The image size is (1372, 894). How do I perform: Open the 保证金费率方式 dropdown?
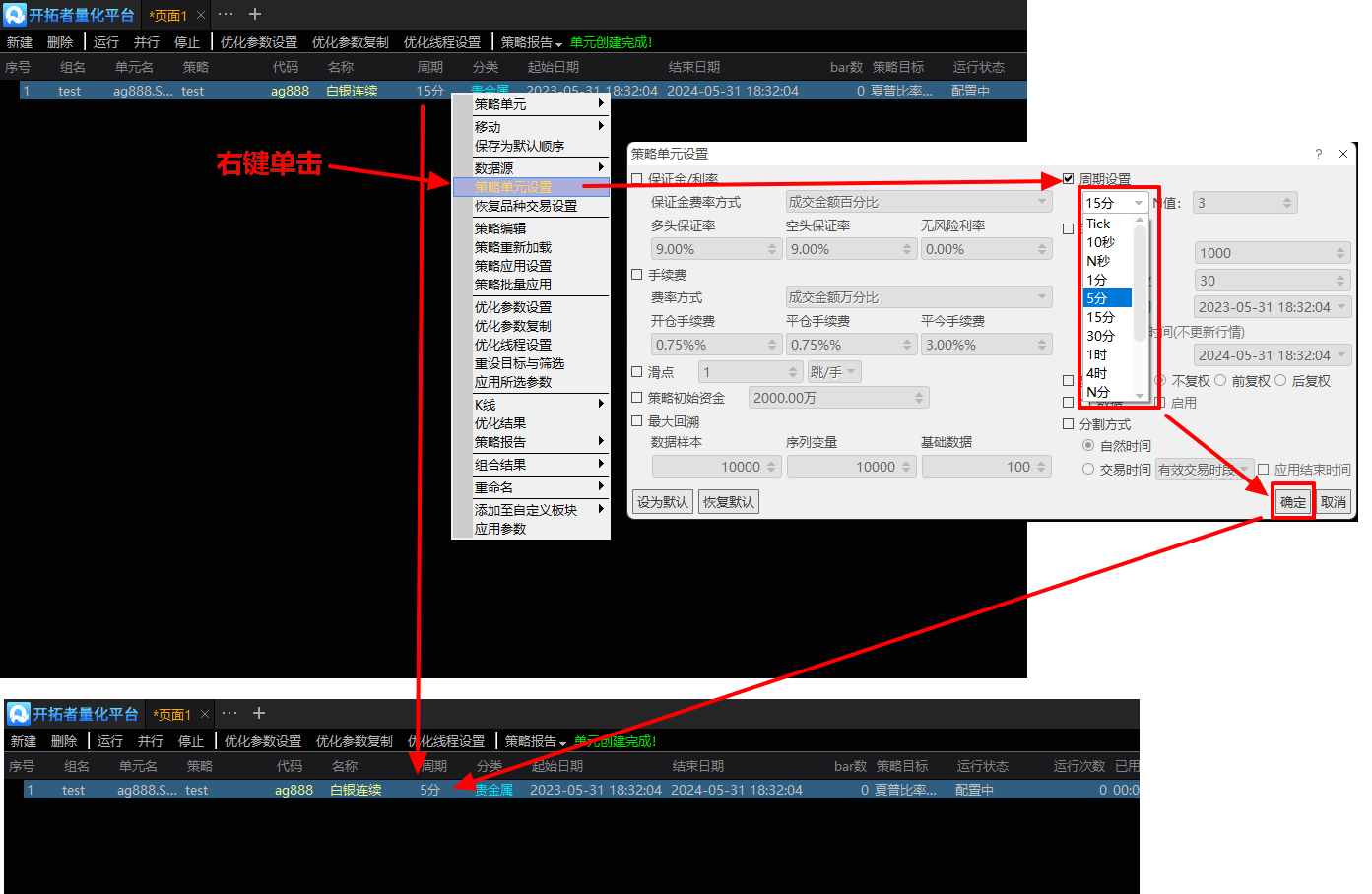pos(918,202)
